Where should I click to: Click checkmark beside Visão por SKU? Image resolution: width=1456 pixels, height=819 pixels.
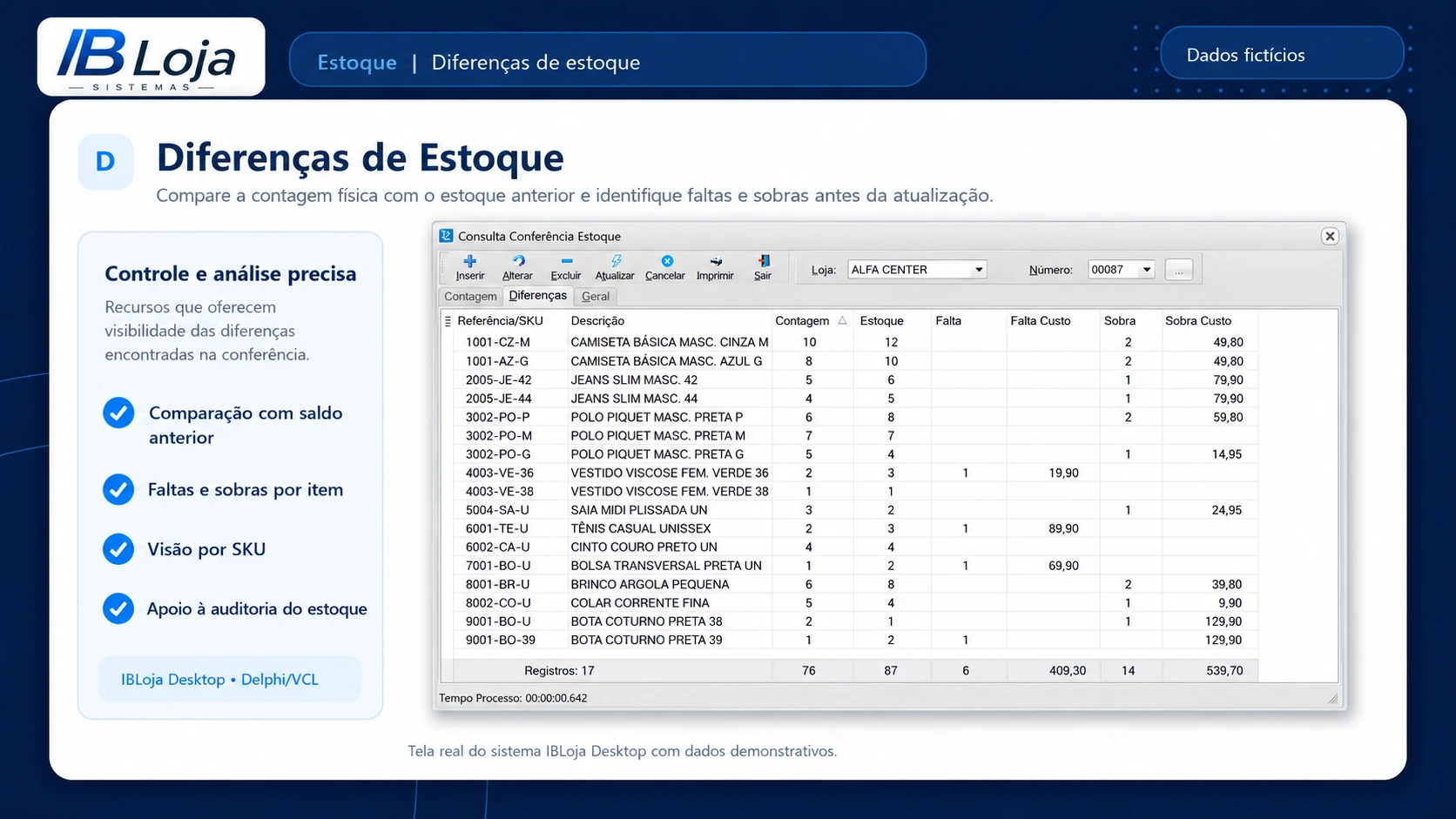[118, 549]
